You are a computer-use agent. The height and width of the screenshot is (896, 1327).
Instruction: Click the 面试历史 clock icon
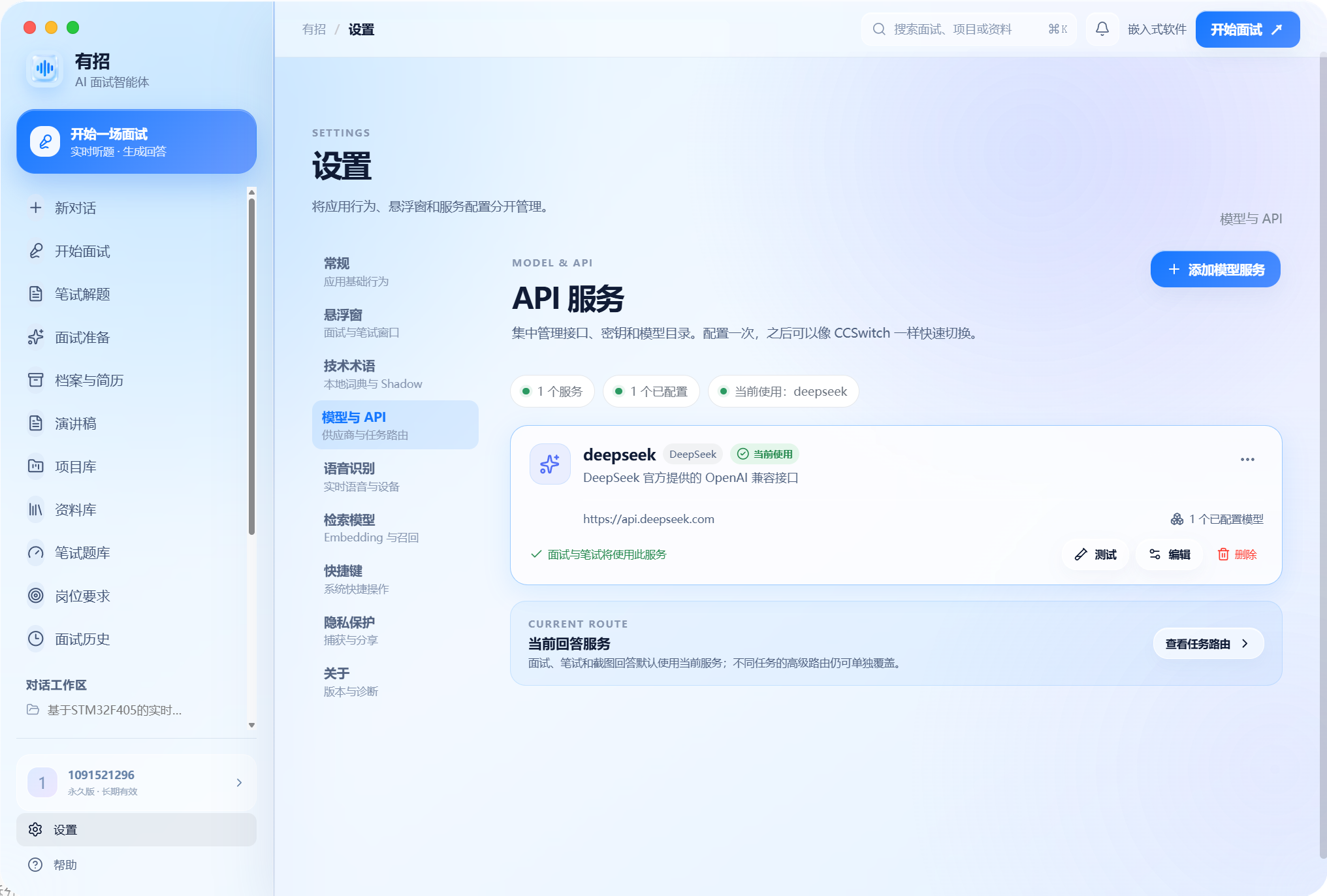point(36,639)
